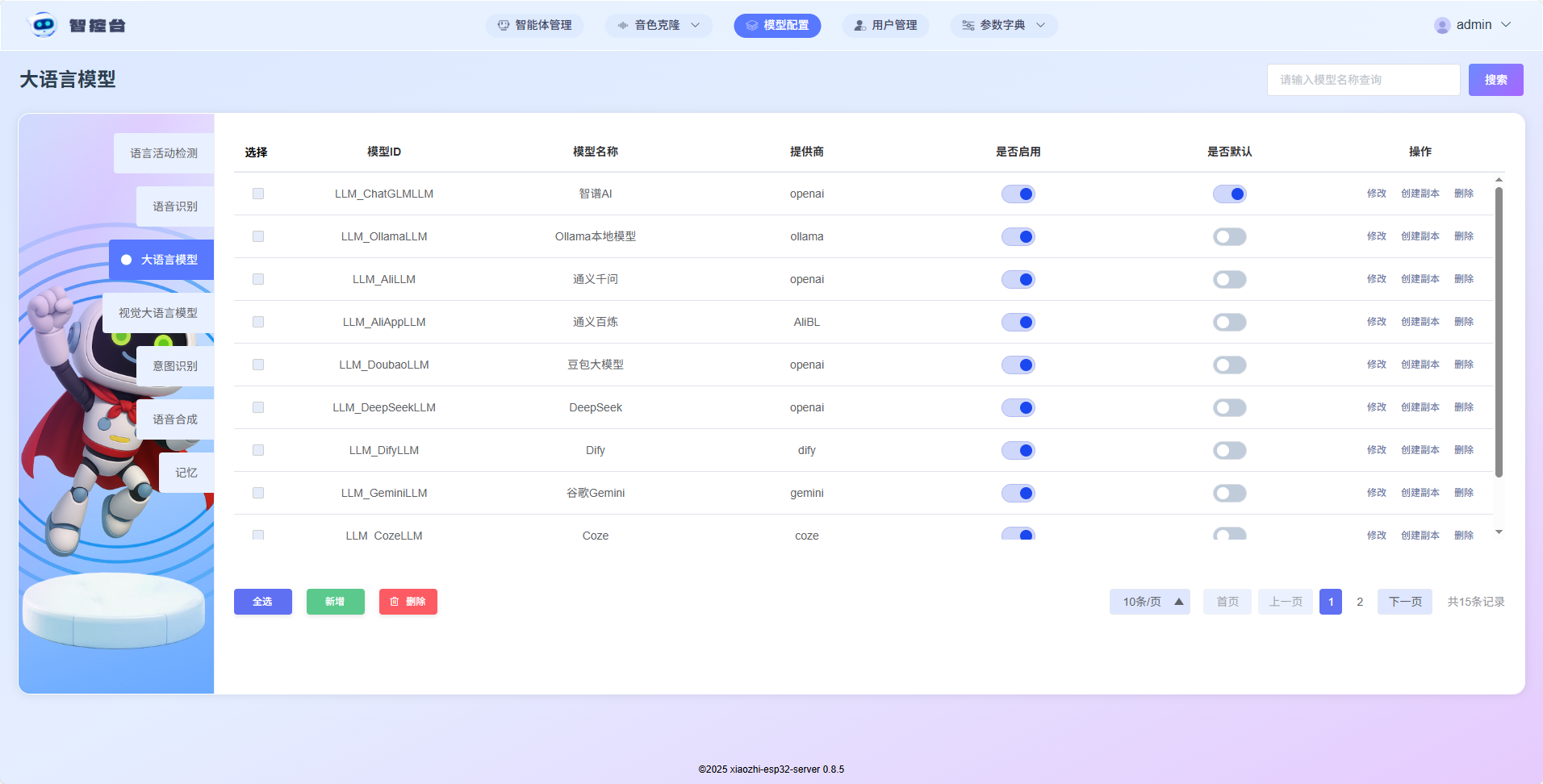Disable the LLM_OllamaLLM enabled toggle
1543x784 pixels.
click(x=1018, y=236)
